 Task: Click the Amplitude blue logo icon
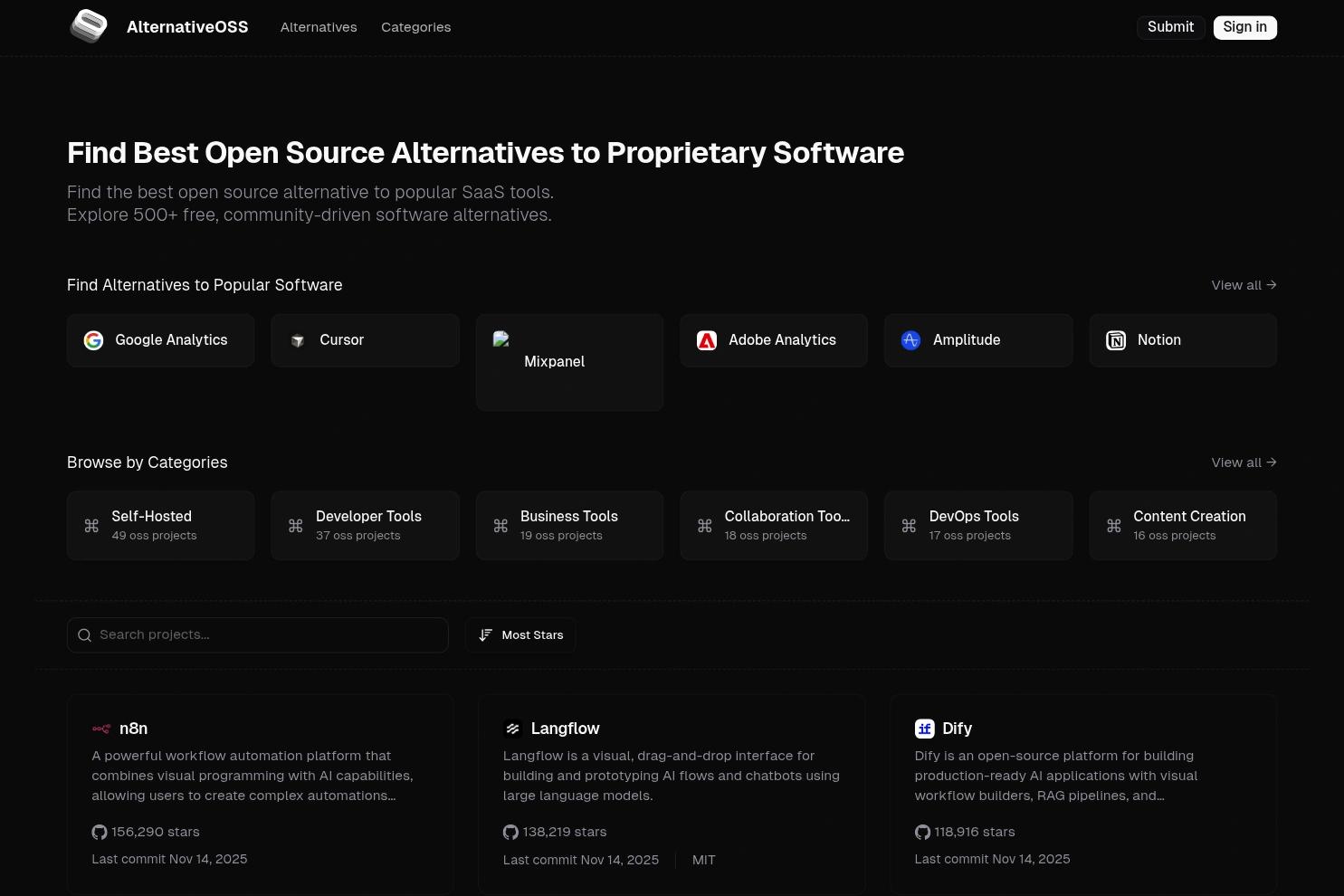(910, 340)
